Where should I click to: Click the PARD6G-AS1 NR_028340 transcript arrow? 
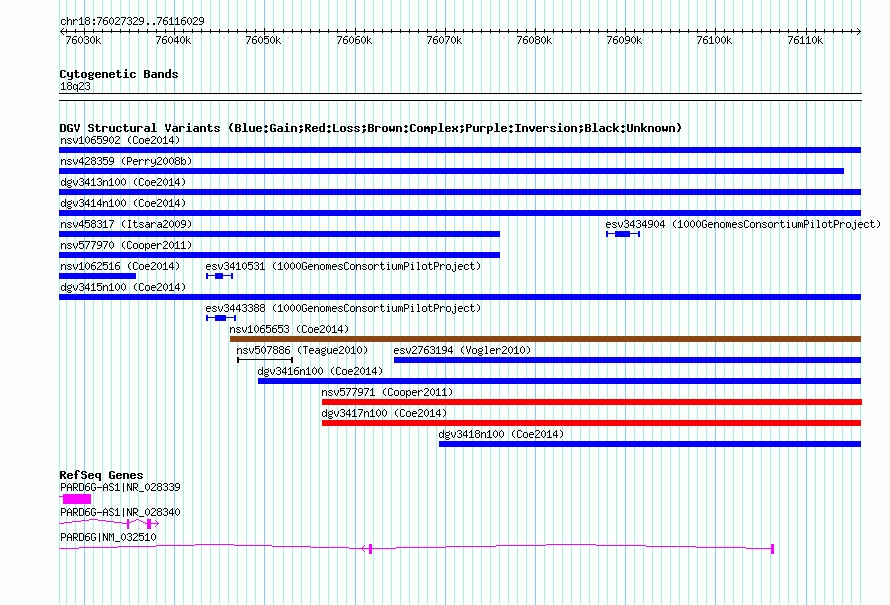pos(109,523)
